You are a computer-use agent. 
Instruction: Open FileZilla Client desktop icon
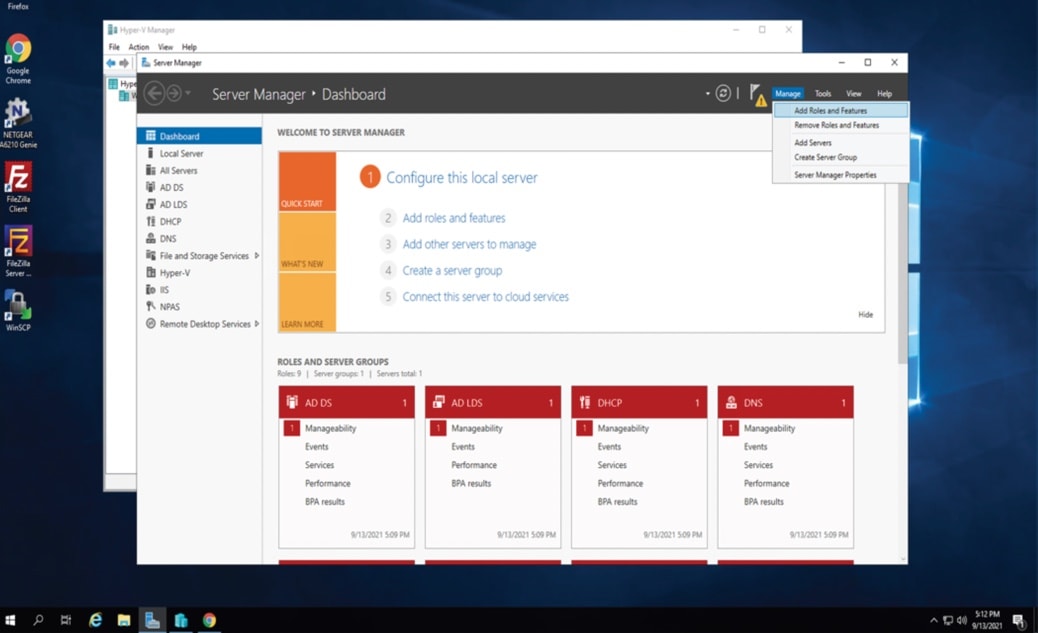point(18,187)
